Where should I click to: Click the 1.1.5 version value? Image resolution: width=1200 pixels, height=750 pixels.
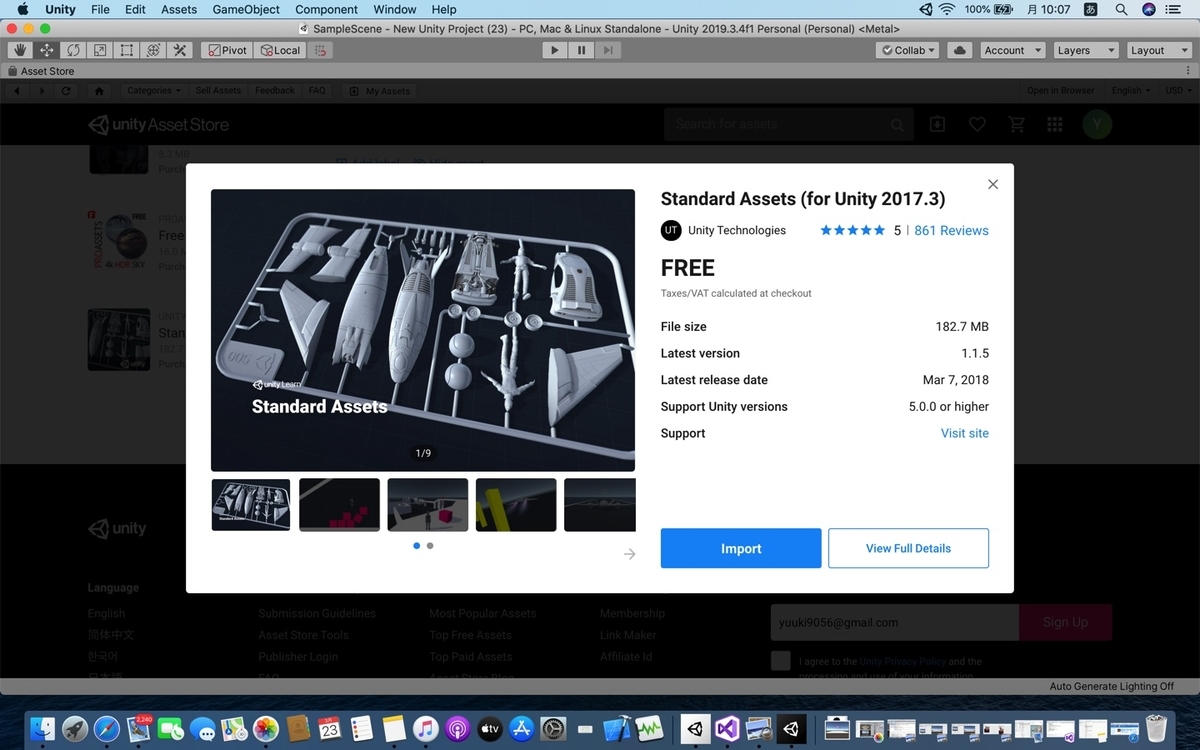[975, 353]
